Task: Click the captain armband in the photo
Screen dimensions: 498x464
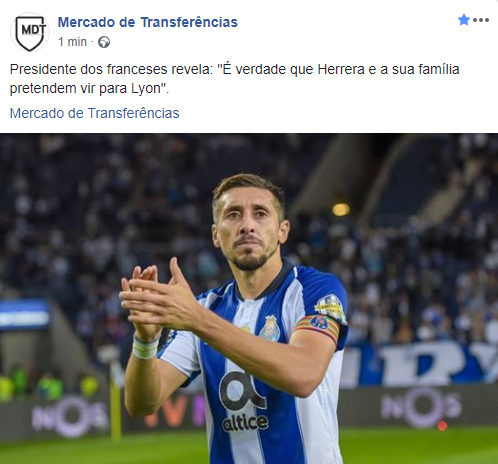Action: [x=319, y=328]
